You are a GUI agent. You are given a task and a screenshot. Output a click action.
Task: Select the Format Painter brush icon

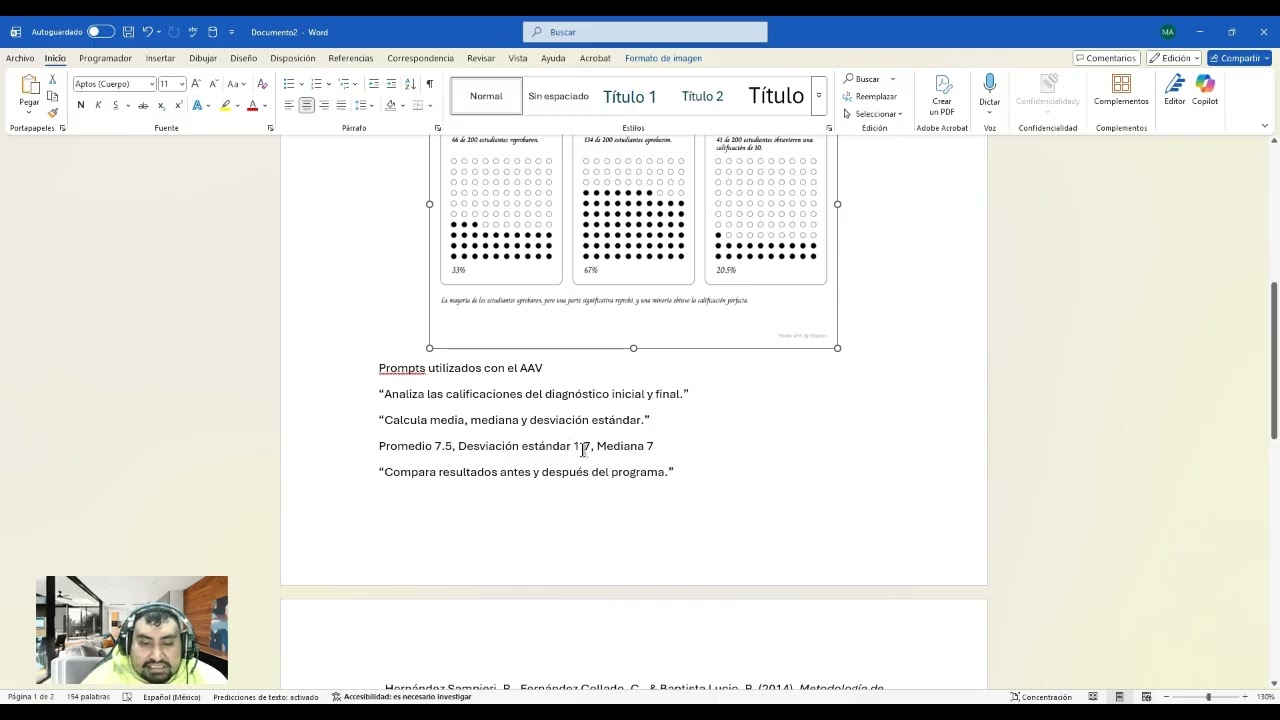[53, 112]
